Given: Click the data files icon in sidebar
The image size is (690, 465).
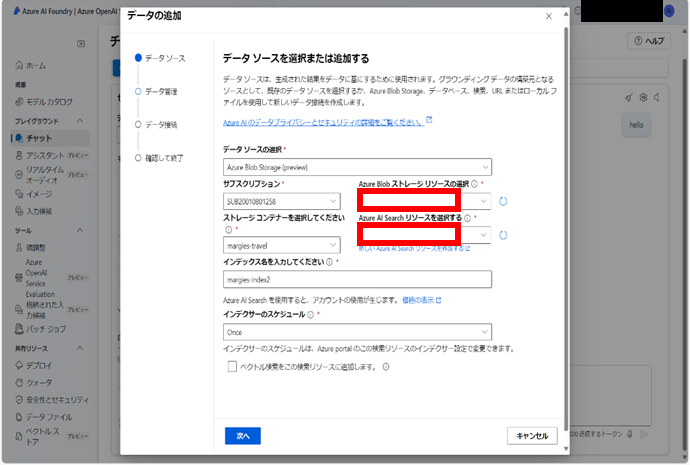Looking at the screenshot, I should coord(19,417).
